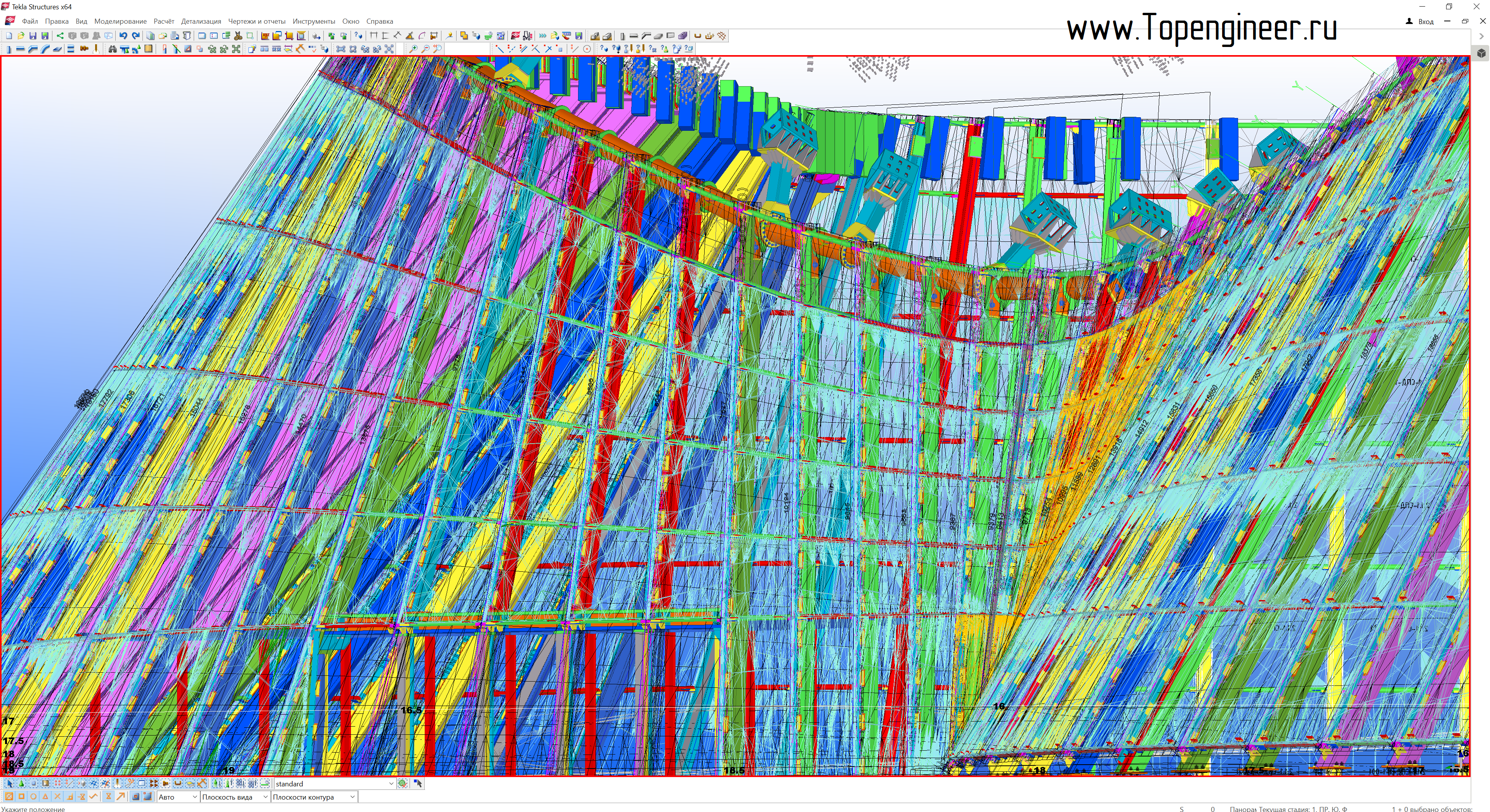
Task: Click the zoom in magnifier icon
Action: pyautogui.click(x=413, y=49)
